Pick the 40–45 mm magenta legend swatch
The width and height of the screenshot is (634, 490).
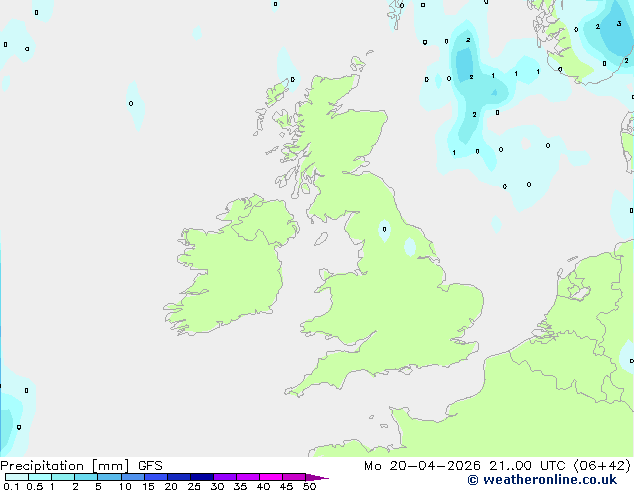(x=271, y=477)
